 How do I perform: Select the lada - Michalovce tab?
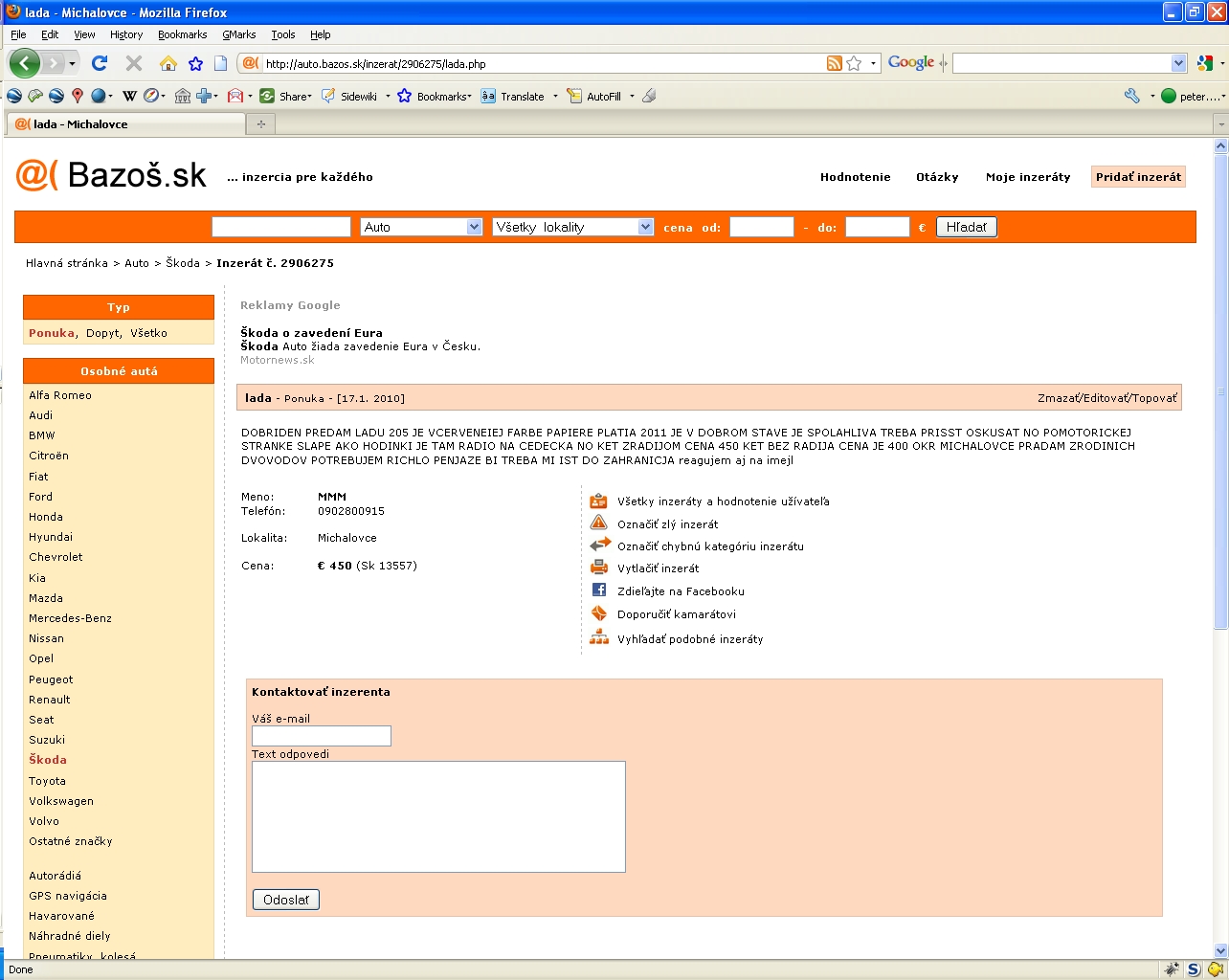click(124, 124)
